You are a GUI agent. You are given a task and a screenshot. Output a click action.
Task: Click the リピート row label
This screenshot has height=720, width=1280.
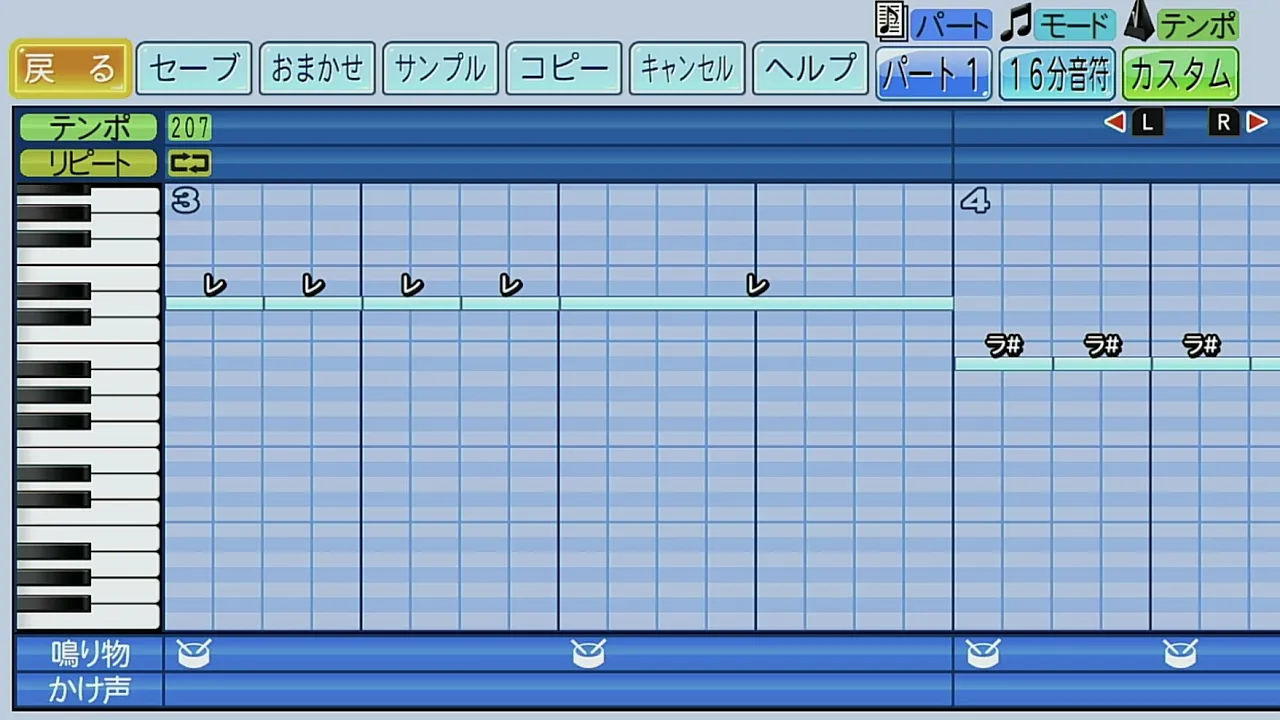point(88,163)
